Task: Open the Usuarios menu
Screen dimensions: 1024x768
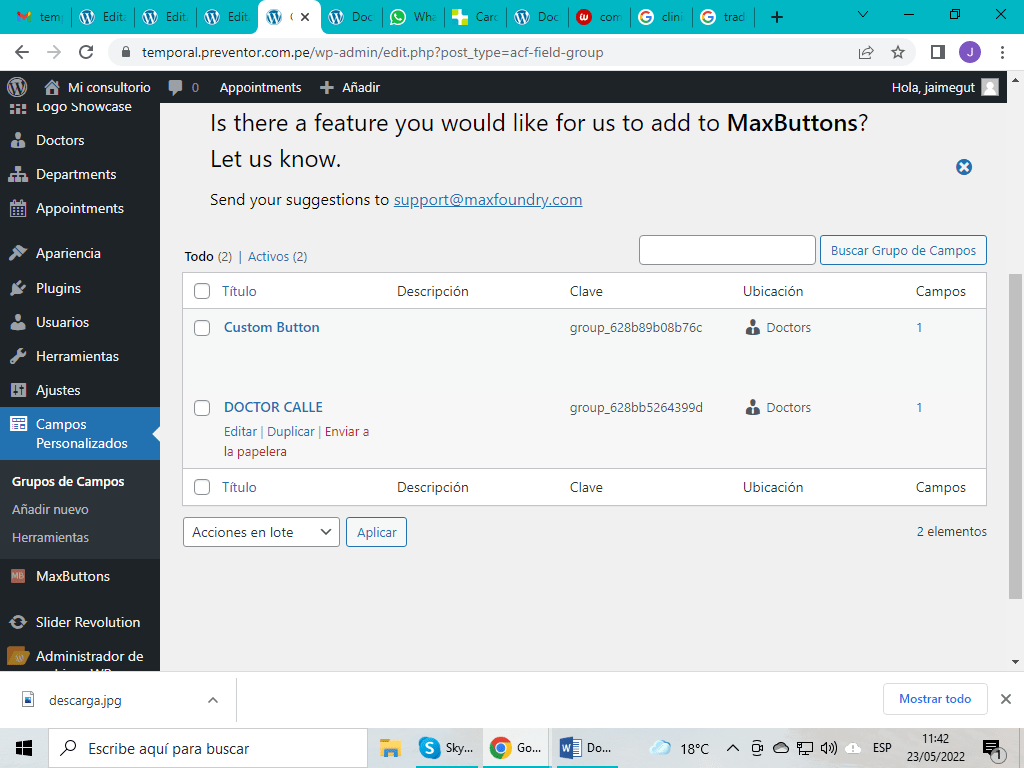Action: pyautogui.click(x=62, y=322)
